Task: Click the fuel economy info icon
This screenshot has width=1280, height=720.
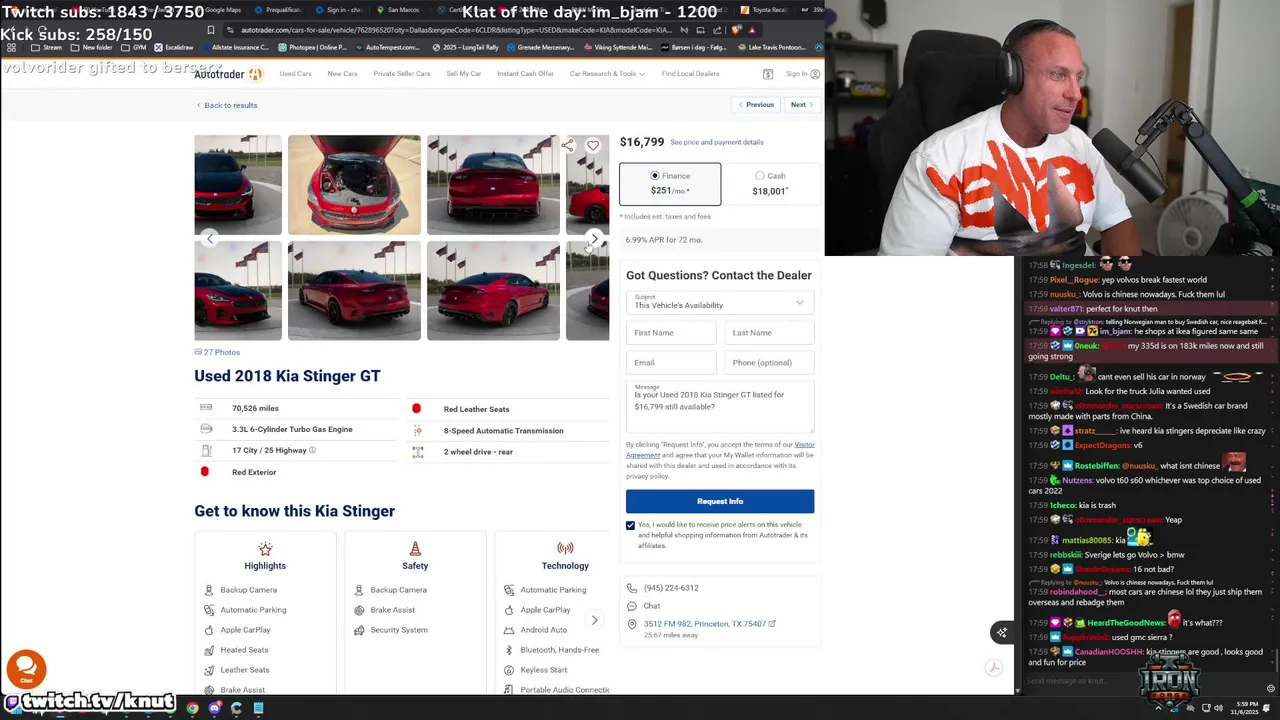Action: point(312,450)
